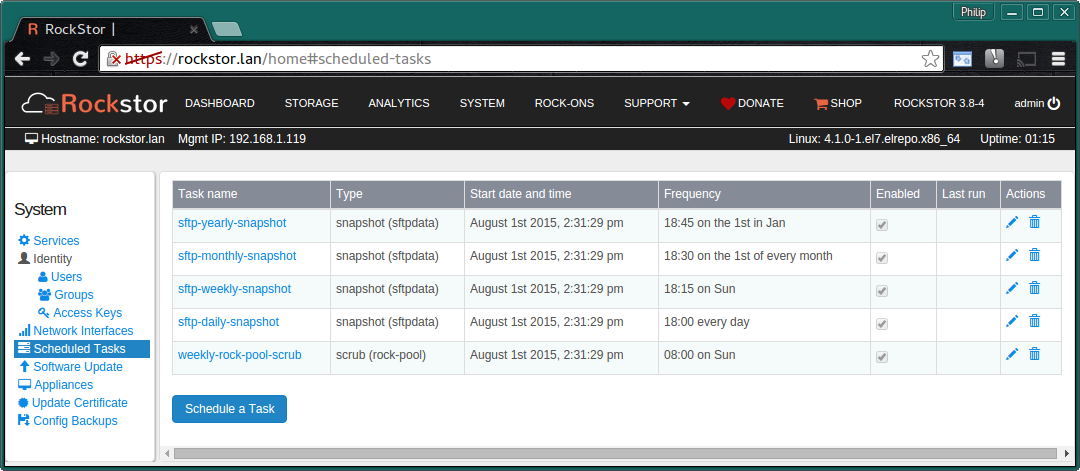
Task: Open the sftp-monthly-snapshot task link
Action: 237,255
